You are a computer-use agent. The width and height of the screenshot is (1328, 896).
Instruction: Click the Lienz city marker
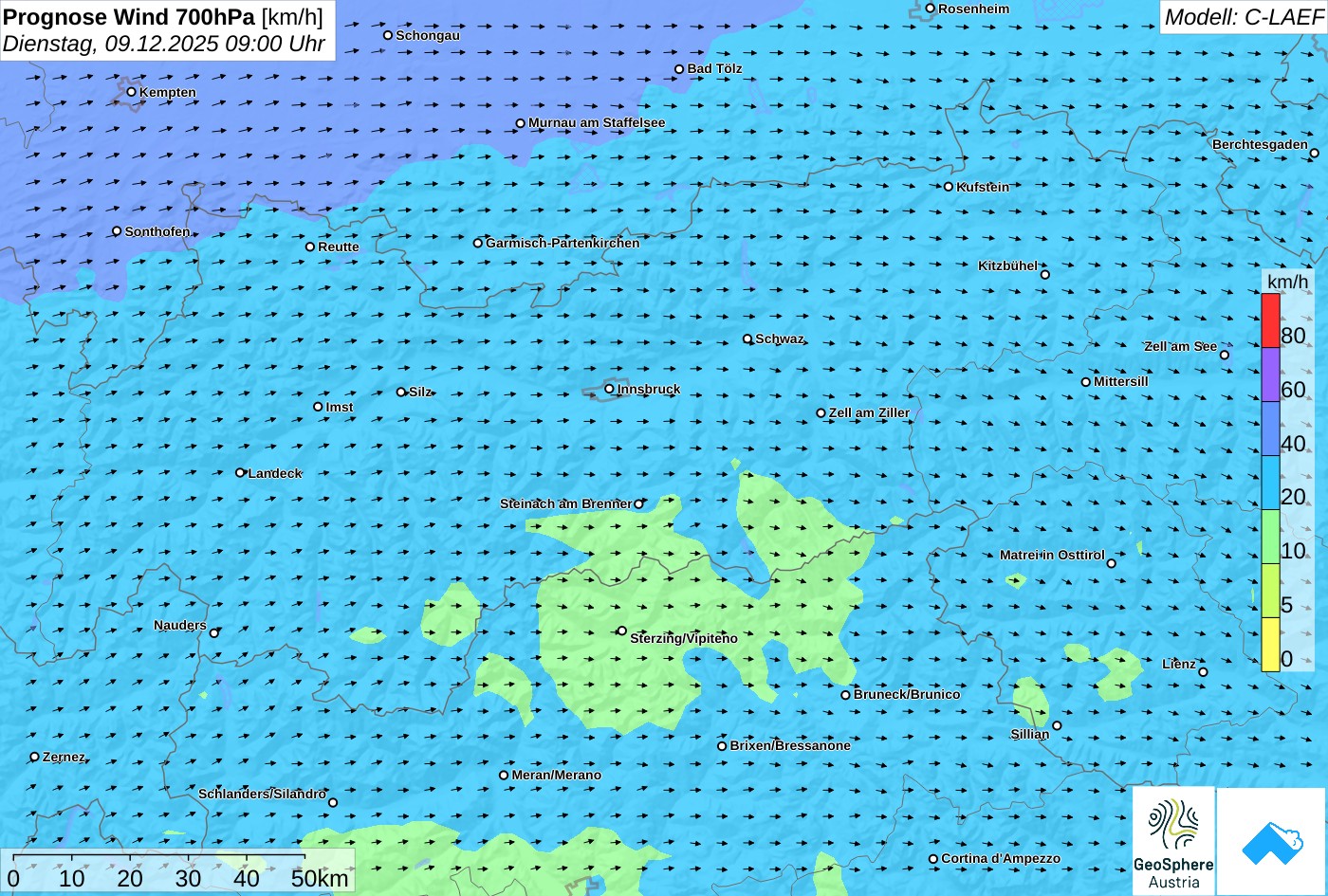[1204, 672]
